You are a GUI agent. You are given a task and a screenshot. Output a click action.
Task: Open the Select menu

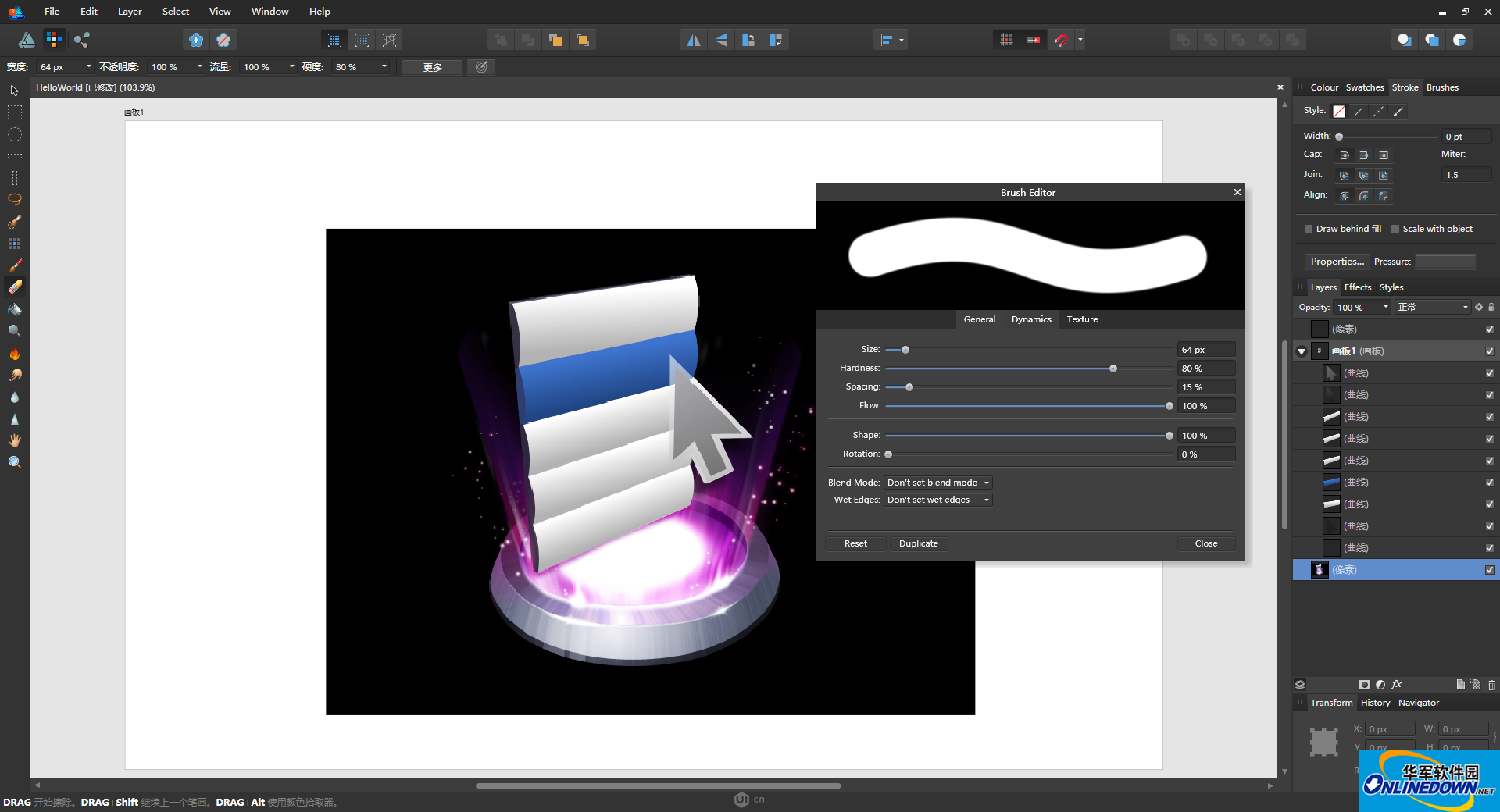[x=176, y=11]
